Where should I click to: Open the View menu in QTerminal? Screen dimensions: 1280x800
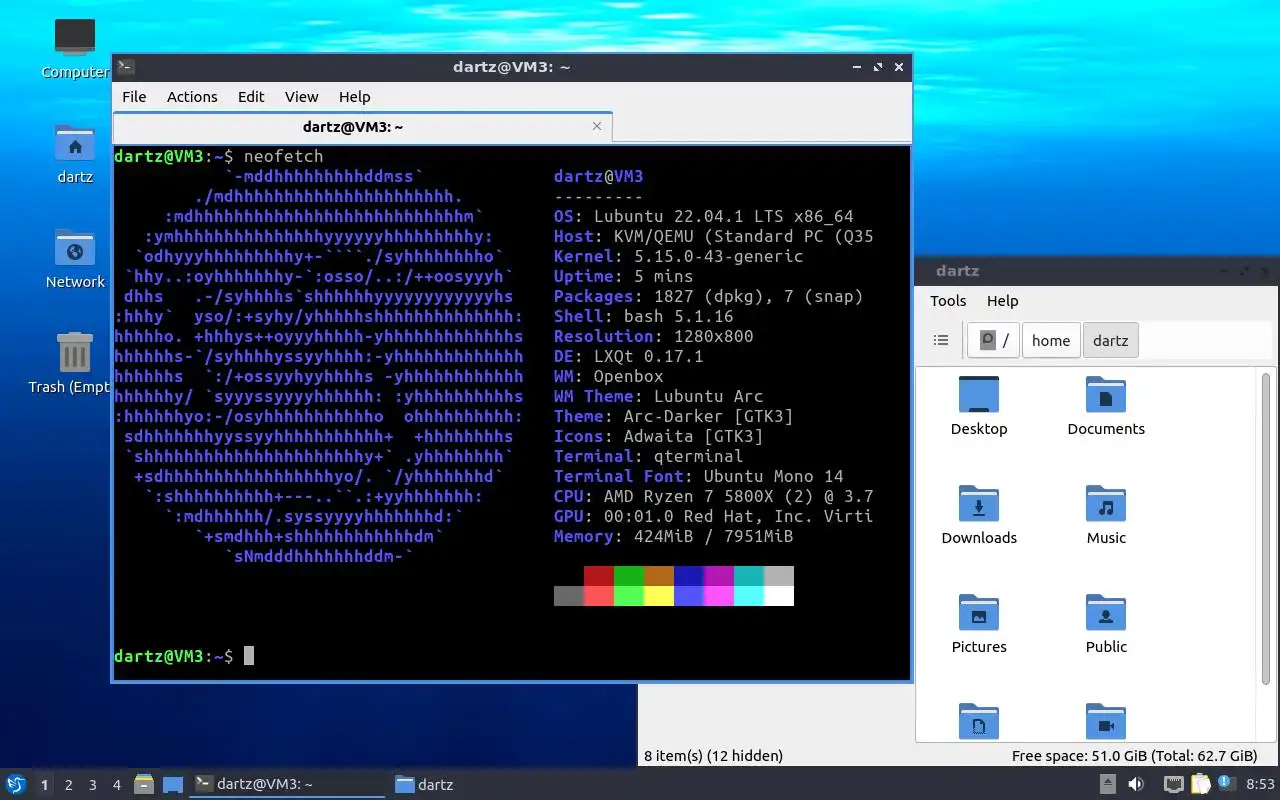pos(301,97)
